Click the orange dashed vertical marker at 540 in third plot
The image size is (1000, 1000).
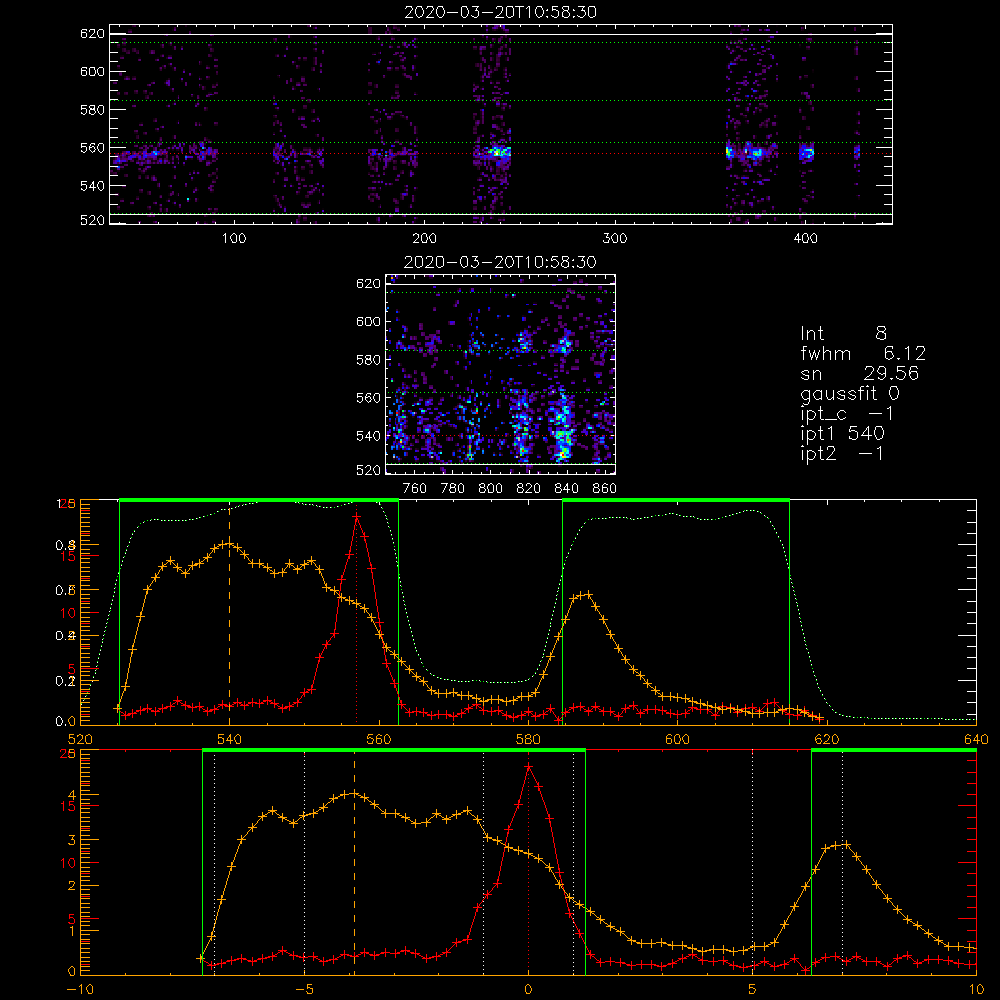(x=230, y=612)
